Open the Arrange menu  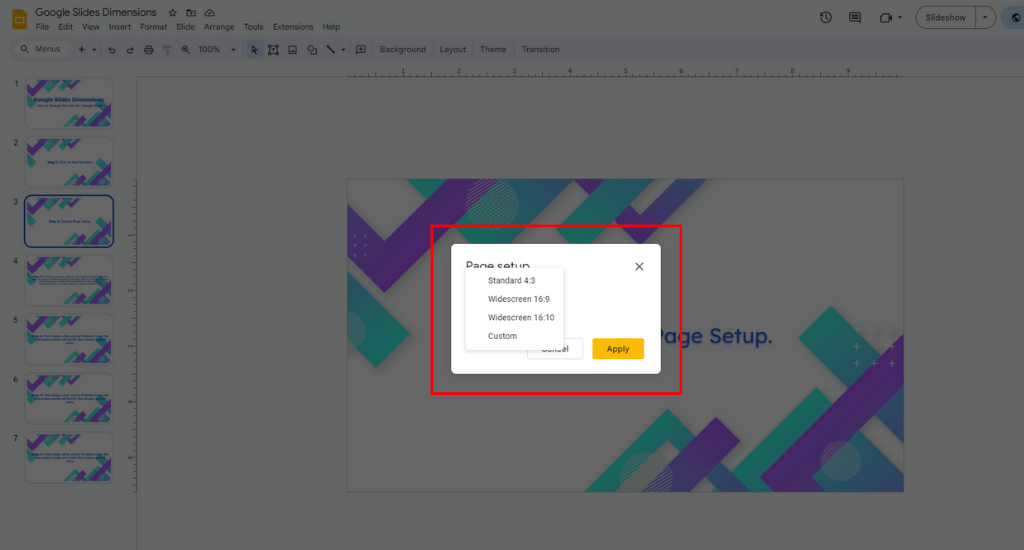click(x=219, y=27)
